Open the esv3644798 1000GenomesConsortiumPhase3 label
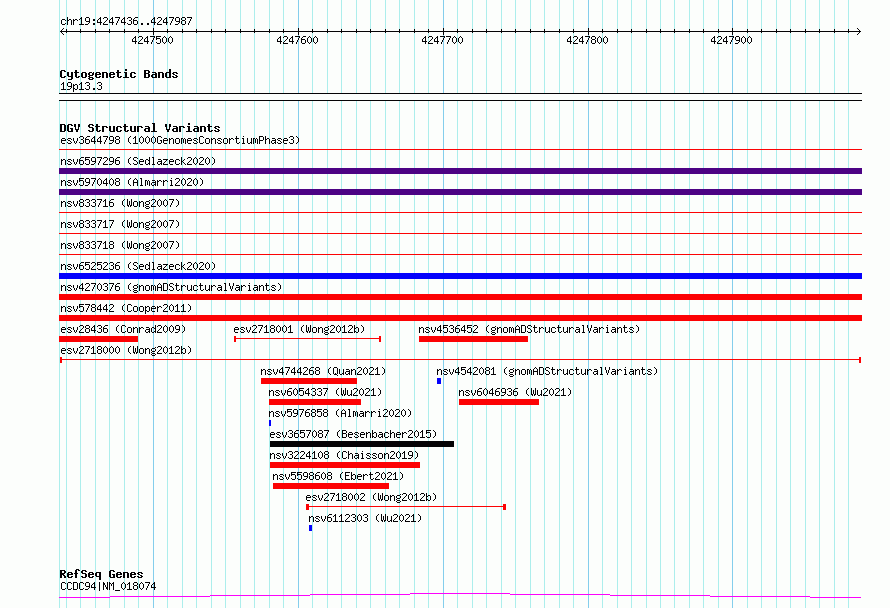Viewport: 890px width, 608px height. pos(180,140)
